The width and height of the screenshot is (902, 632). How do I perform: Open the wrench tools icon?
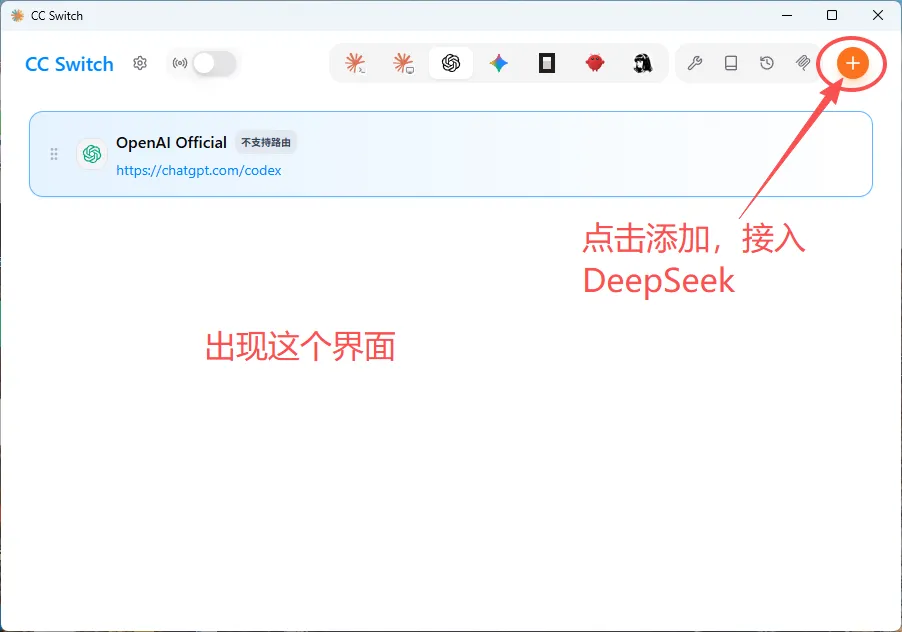click(x=695, y=63)
